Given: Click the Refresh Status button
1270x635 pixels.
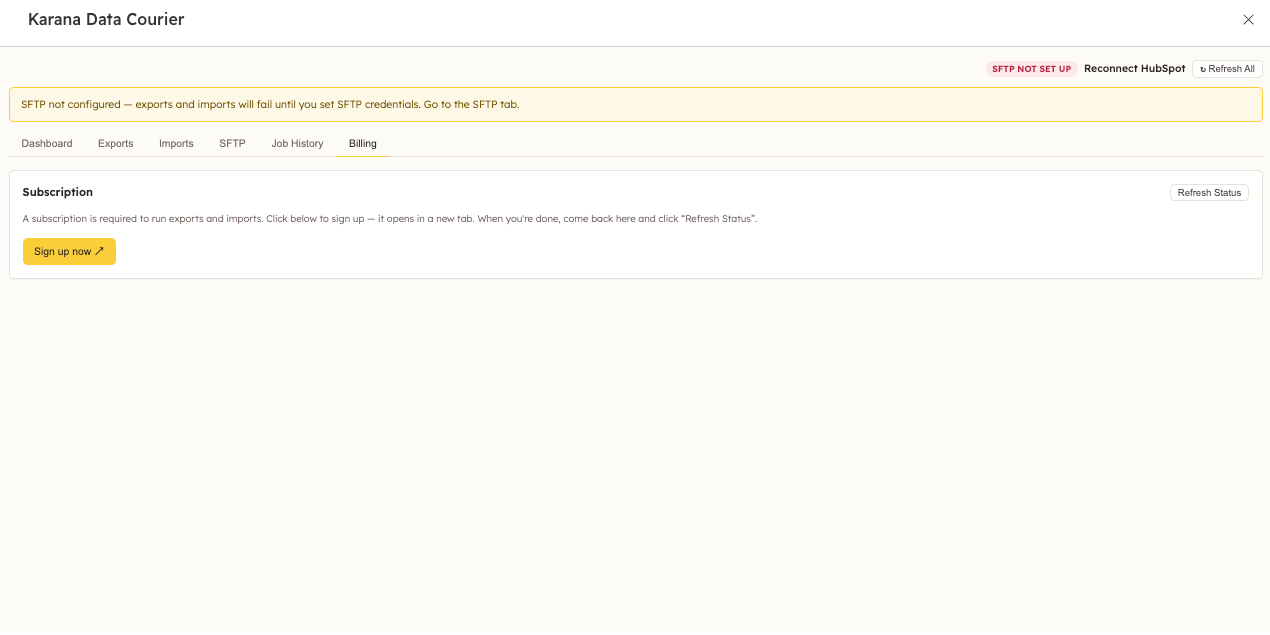Looking at the screenshot, I should pyautogui.click(x=1209, y=193).
